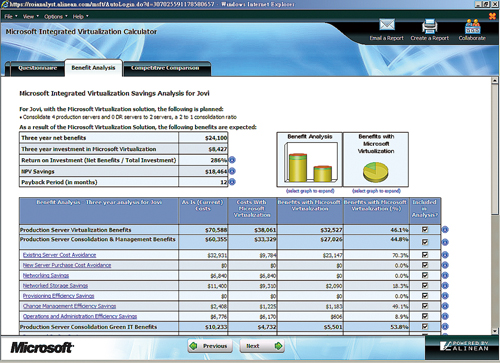
Task: Expand the Benefit Analysis bar chart thumbnail
Action: 310,159
